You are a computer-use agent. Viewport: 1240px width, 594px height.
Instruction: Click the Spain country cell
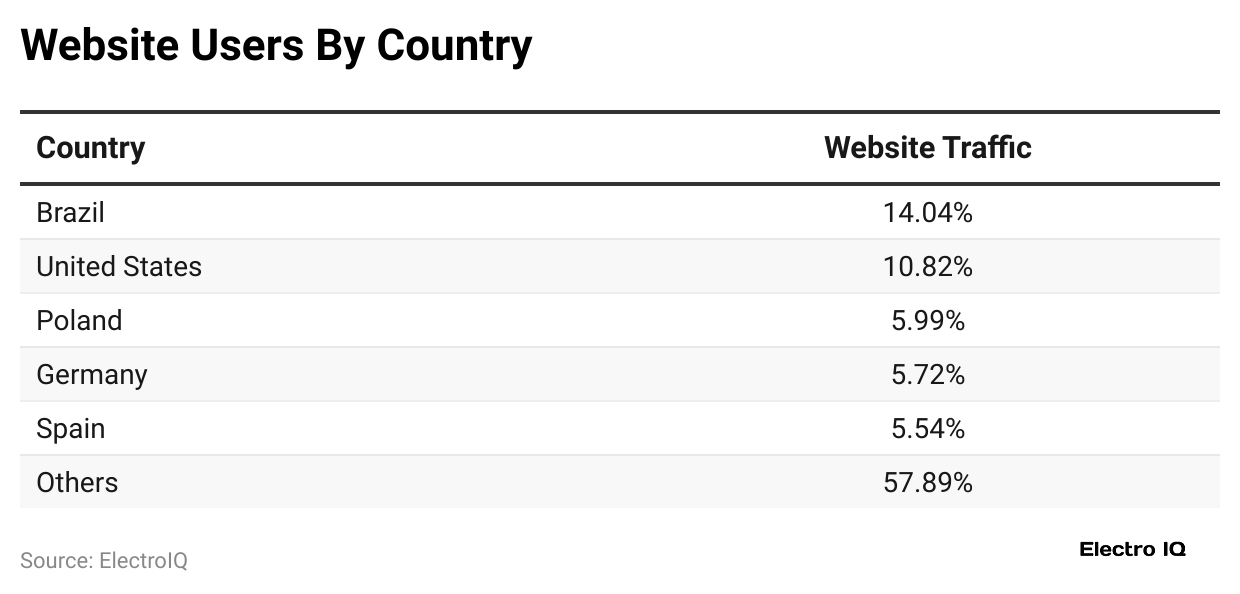click(70, 428)
